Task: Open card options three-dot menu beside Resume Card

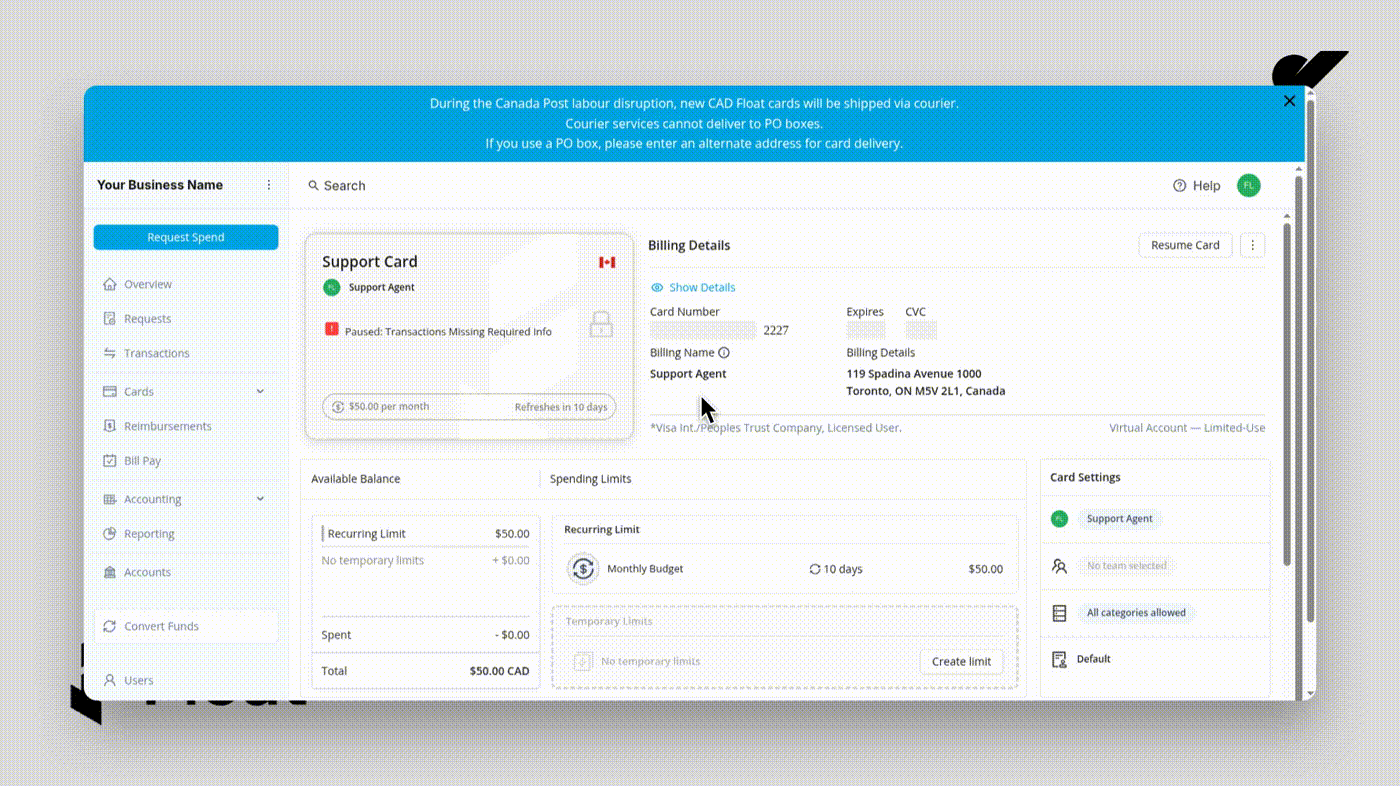Action: tap(1252, 245)
